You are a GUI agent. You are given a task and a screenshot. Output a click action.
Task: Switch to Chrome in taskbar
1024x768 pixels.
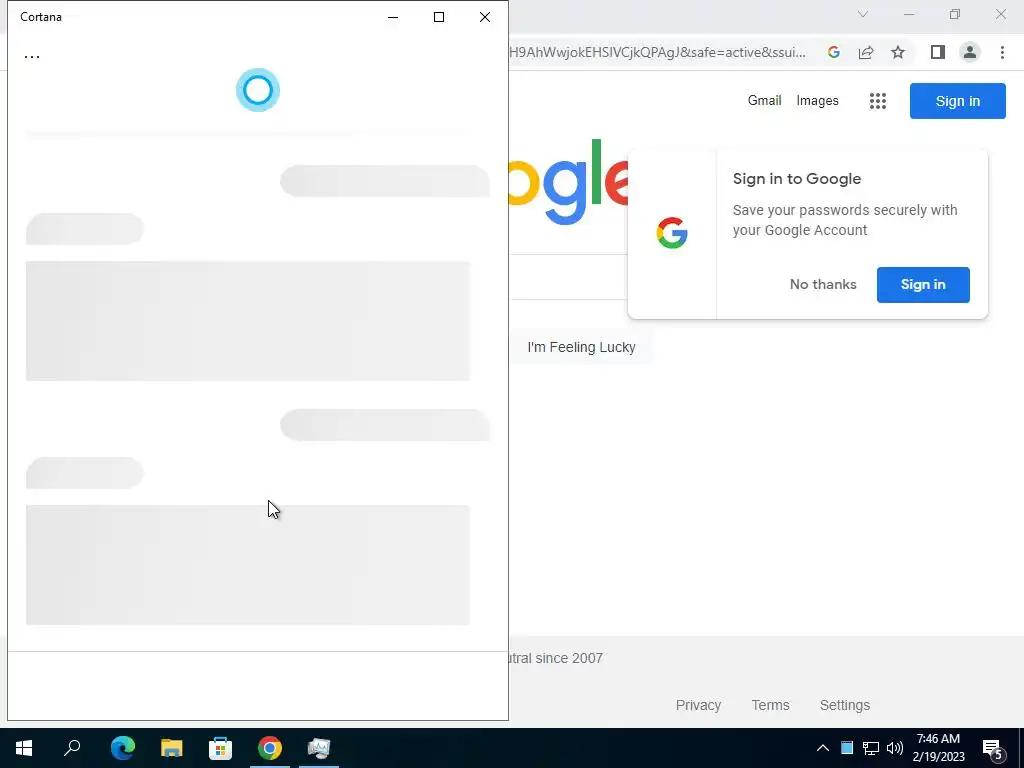270,748
